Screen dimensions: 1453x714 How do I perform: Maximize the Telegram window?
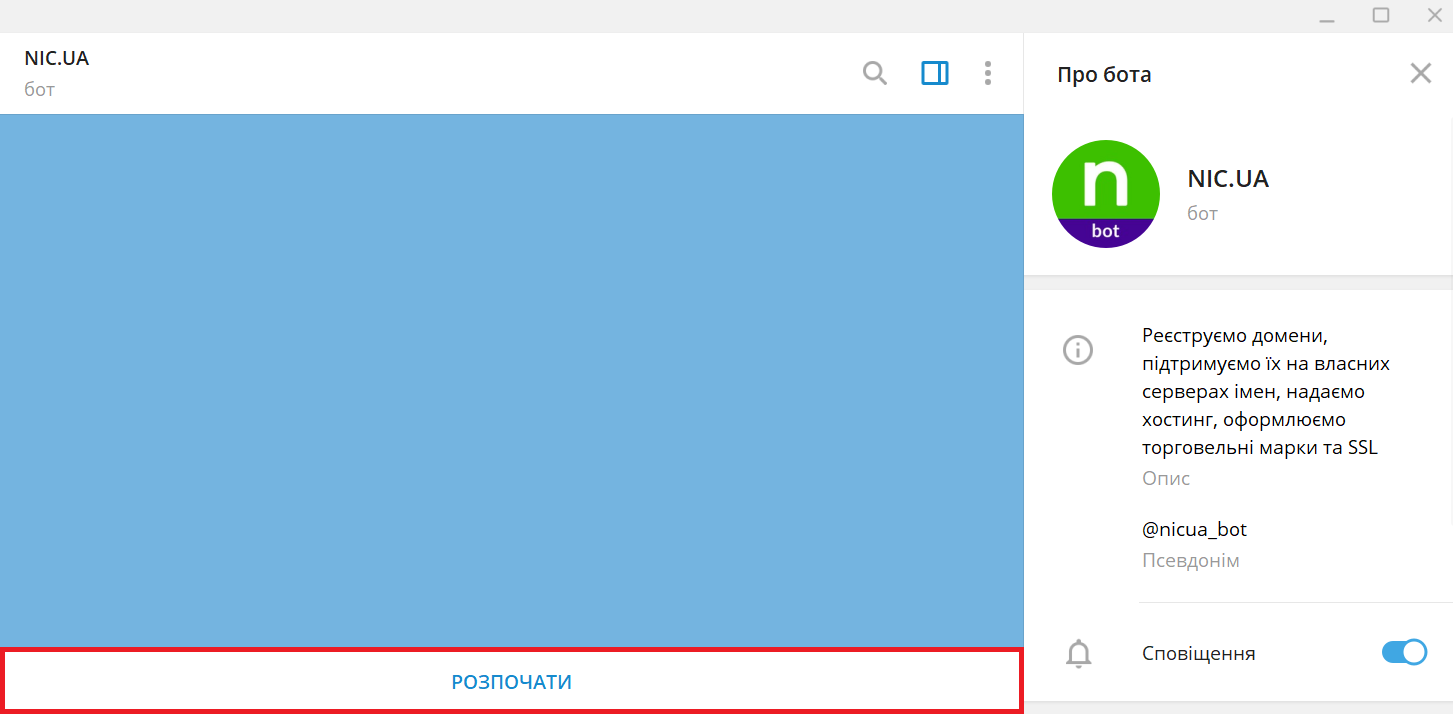tap(1380, 16)
